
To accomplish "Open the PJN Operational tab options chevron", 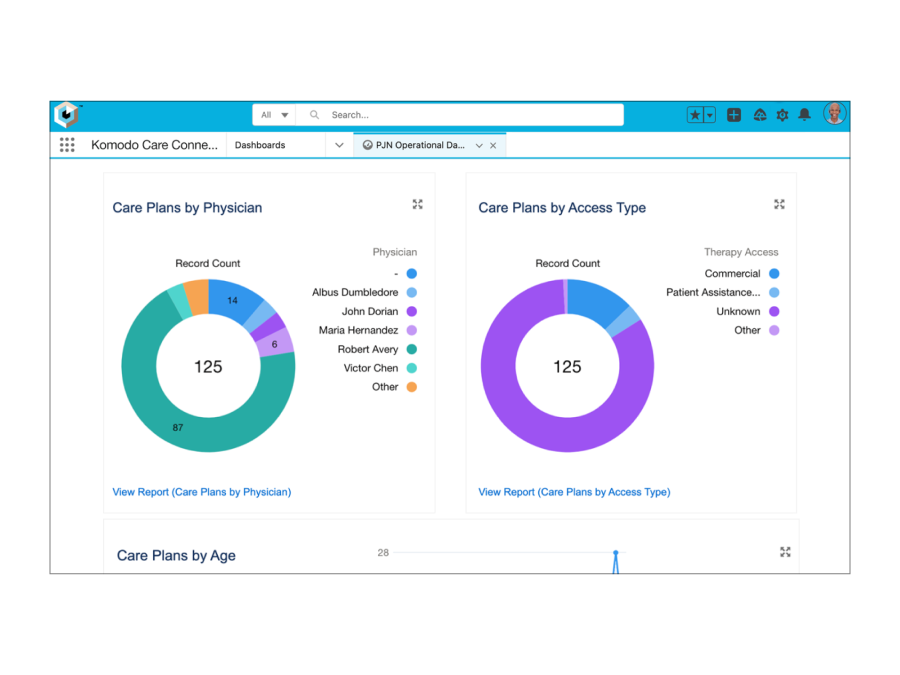I will [x=479, y=146].
